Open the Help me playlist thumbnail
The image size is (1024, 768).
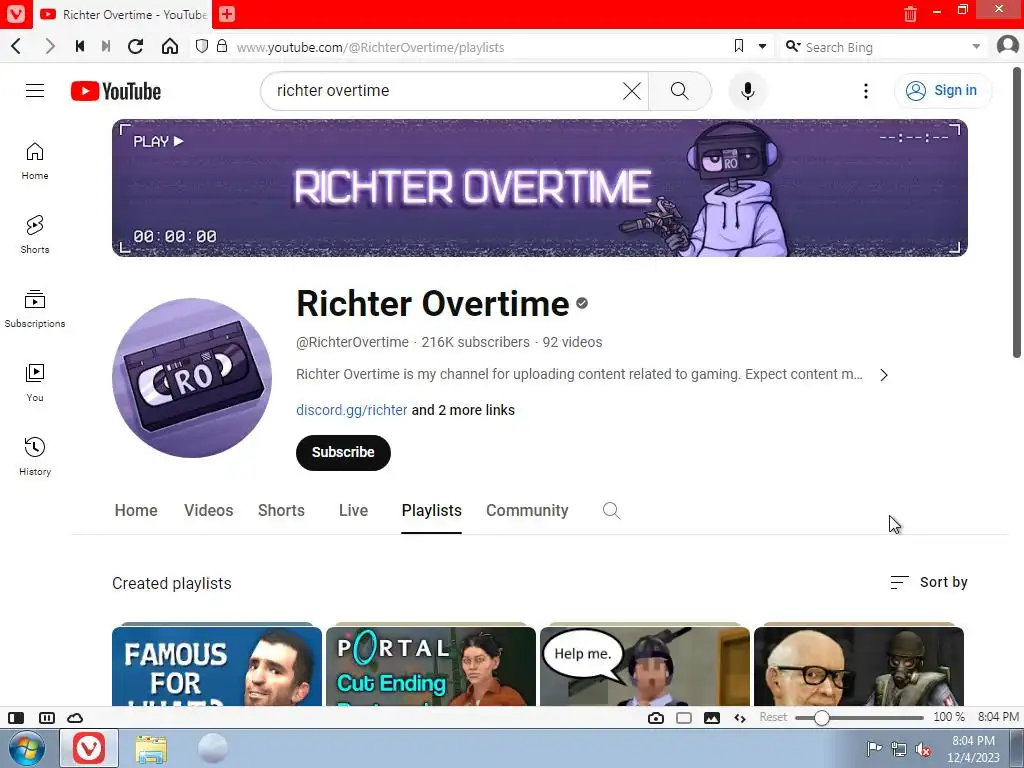pos(645,666)
